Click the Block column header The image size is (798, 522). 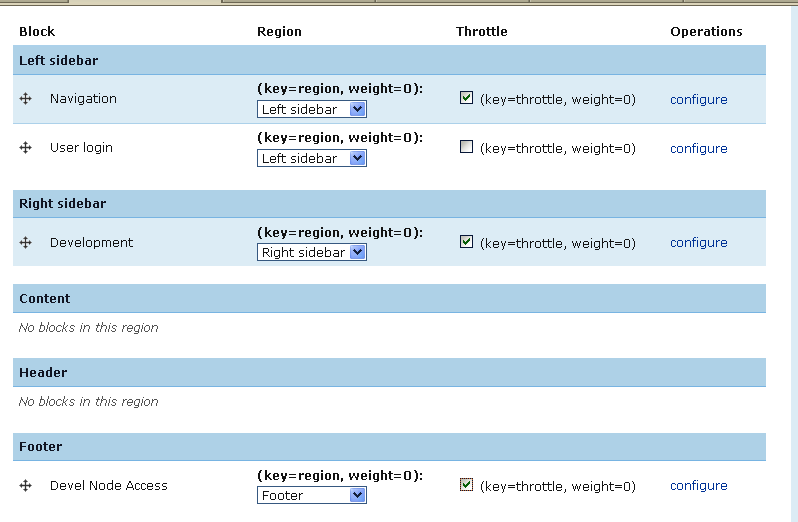point(37,32)
